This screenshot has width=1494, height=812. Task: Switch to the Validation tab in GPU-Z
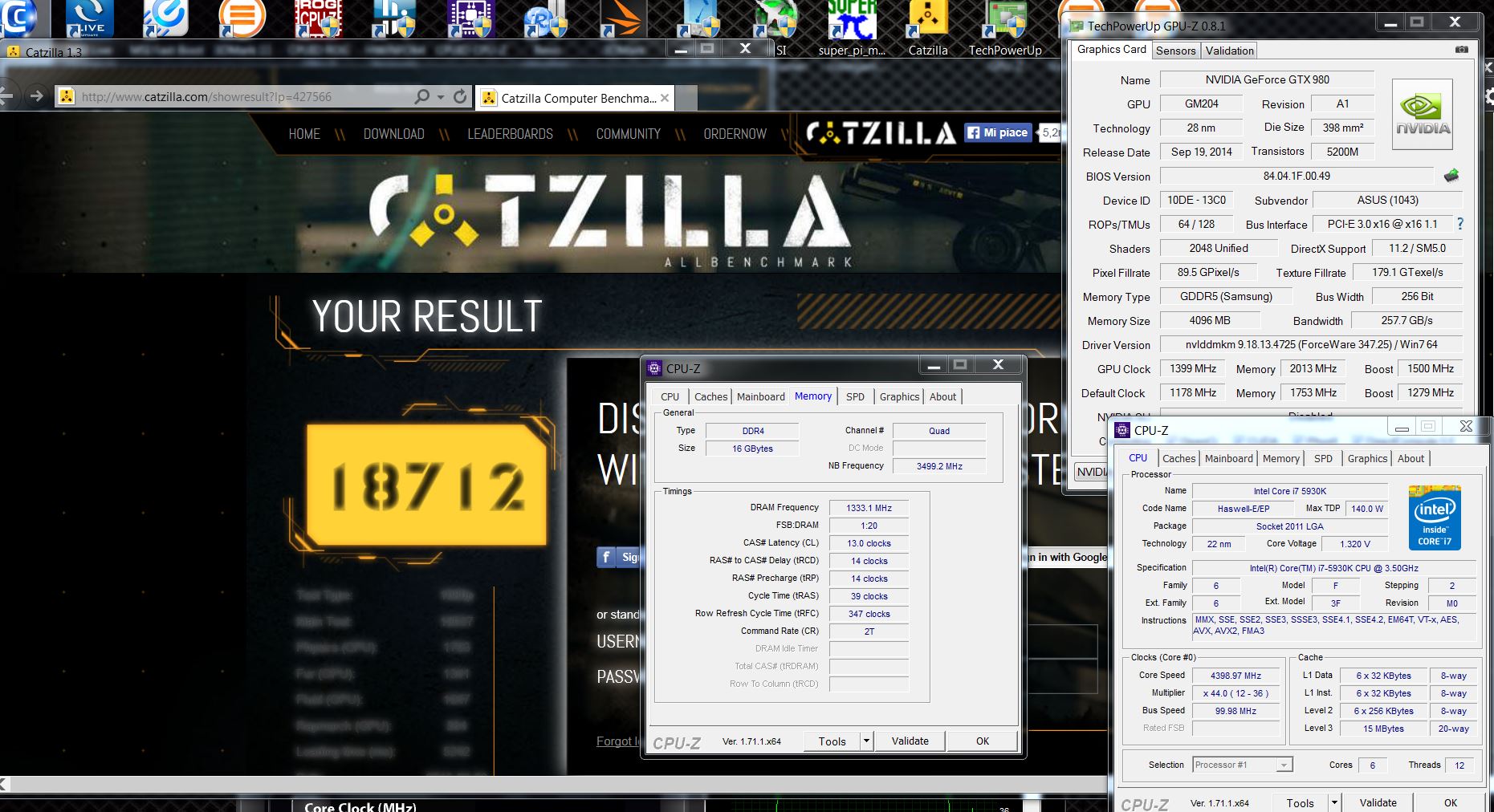point(1229,51)
